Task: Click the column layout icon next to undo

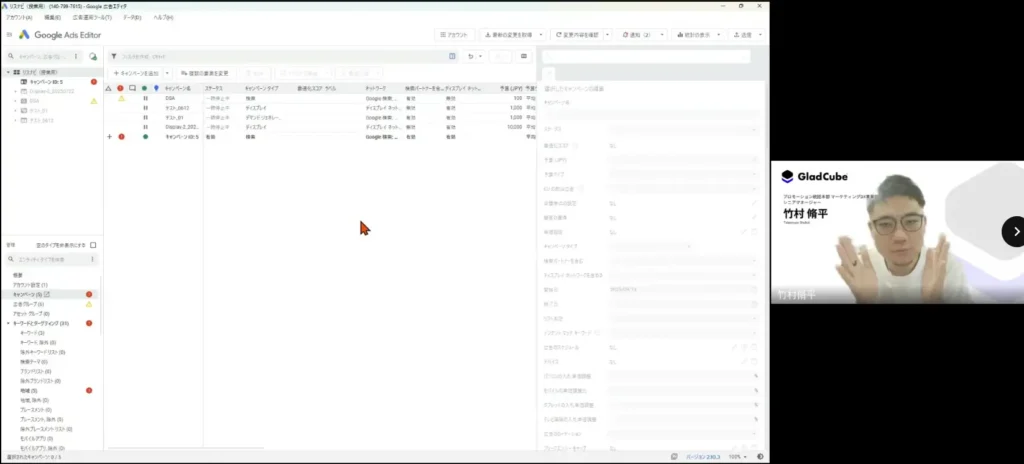Action: (x=453, y=56)
